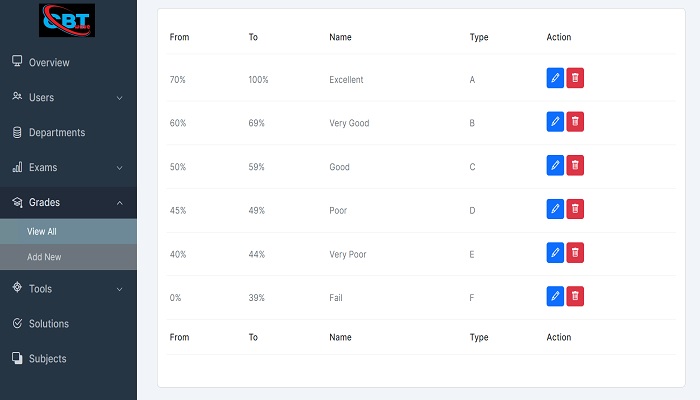Delete the Fail grade row
Screen dimensions: 700x400
(575, 296)
